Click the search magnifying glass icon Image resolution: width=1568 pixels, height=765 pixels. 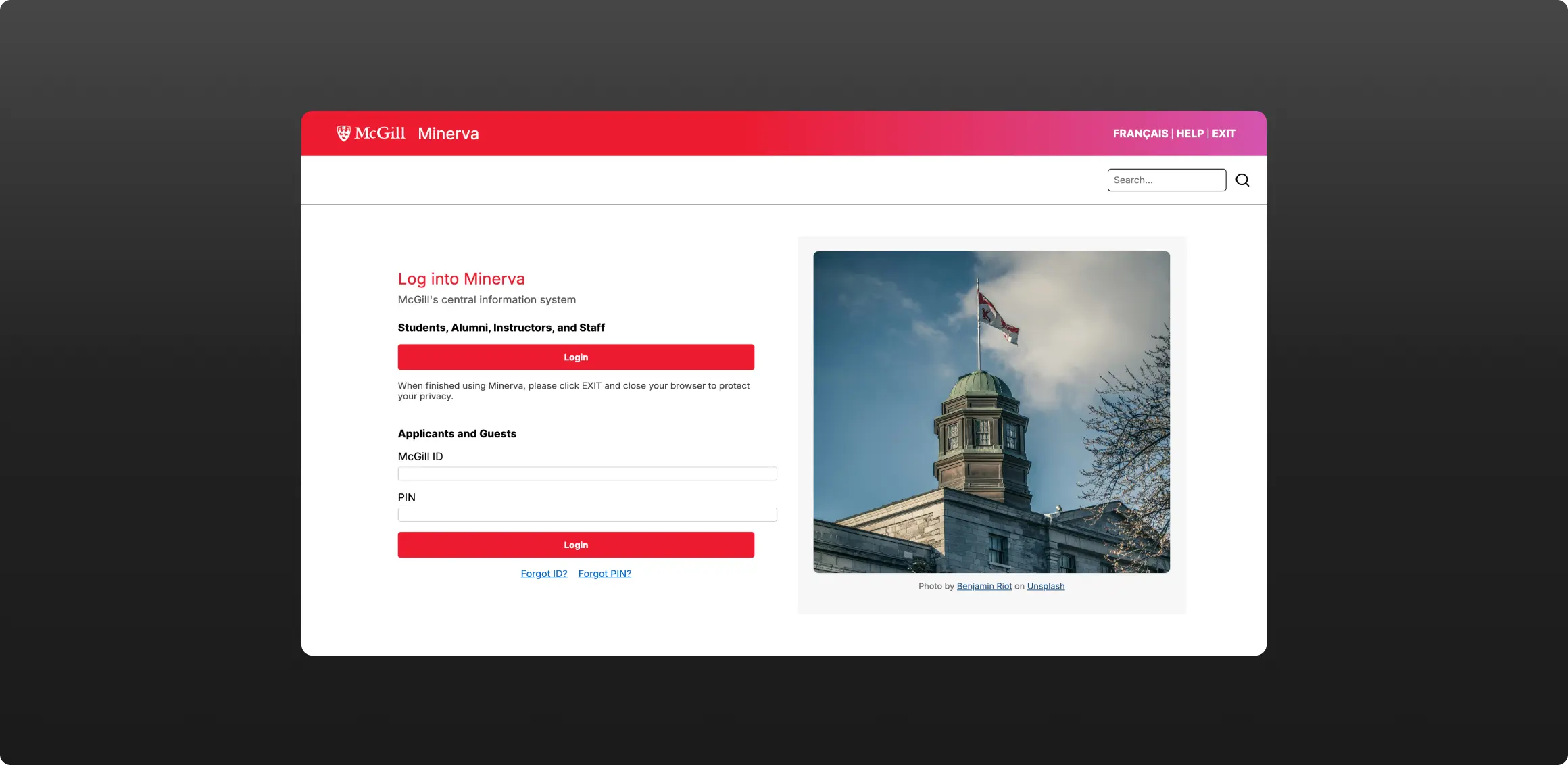pyautogui.click(x=1242, y=180)
